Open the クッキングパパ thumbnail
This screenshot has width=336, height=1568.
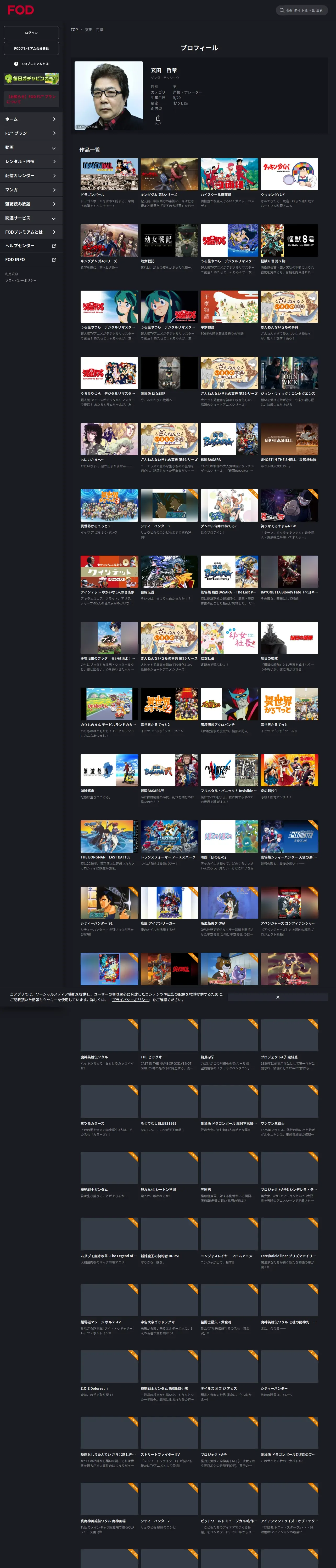pyautogui.click(x=289, y=174)
